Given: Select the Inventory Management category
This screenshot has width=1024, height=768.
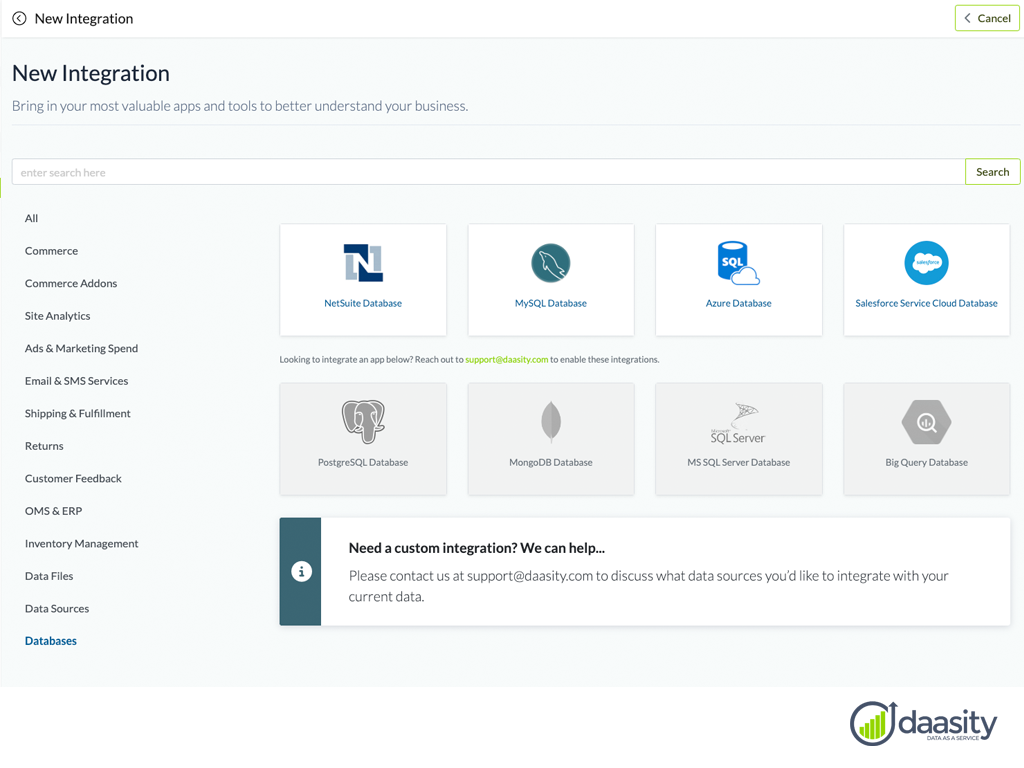Looking at the screenshot, I should 82,543.
